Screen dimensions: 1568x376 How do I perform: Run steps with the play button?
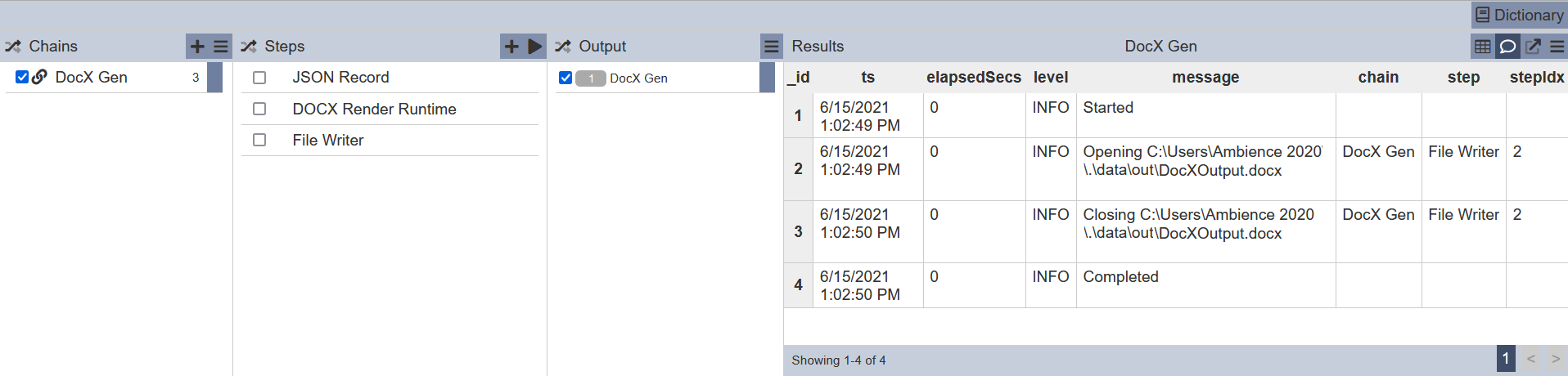535,47
